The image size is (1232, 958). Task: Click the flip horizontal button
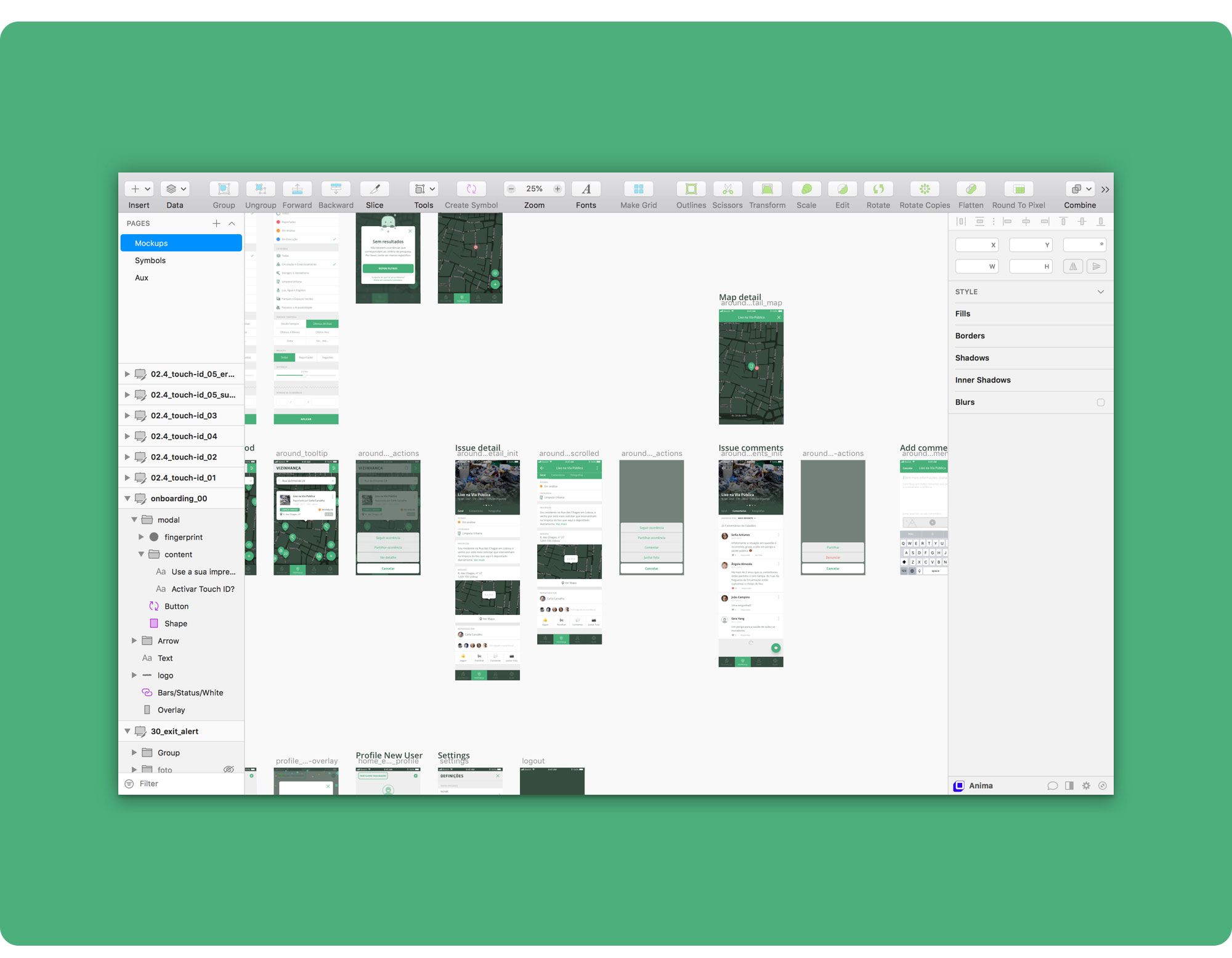[x=1073, y=267]
